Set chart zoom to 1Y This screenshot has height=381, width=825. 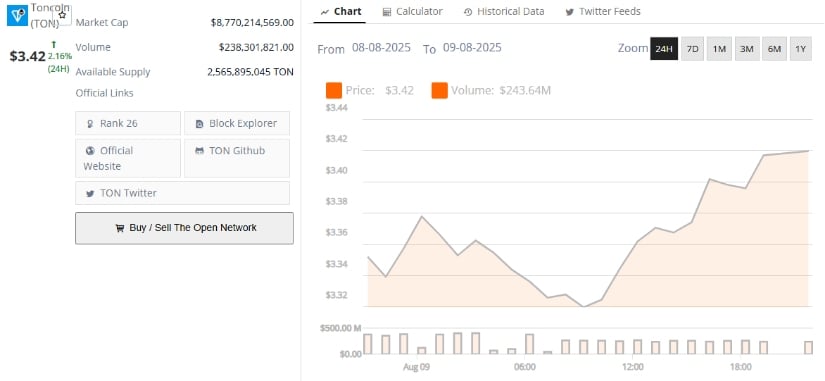pos(800,49)
